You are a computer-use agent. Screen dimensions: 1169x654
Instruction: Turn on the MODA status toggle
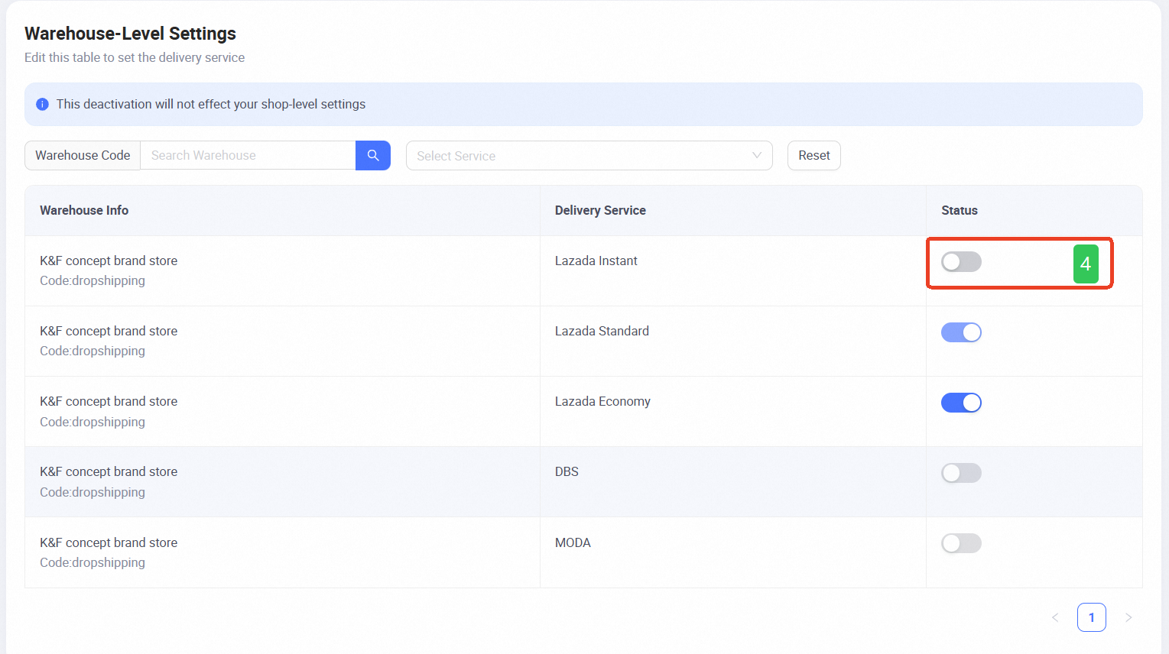961,542
